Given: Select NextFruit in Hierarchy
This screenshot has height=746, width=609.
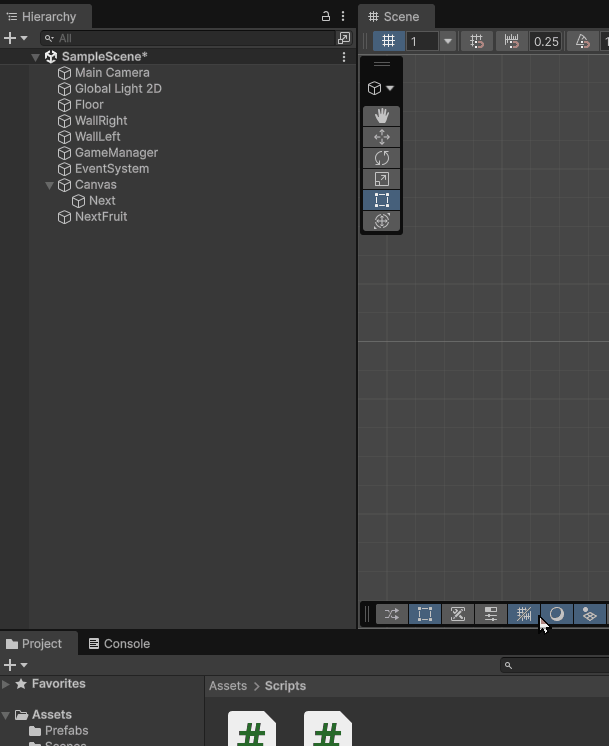Looking at the screenshot, I should [101, 217].
